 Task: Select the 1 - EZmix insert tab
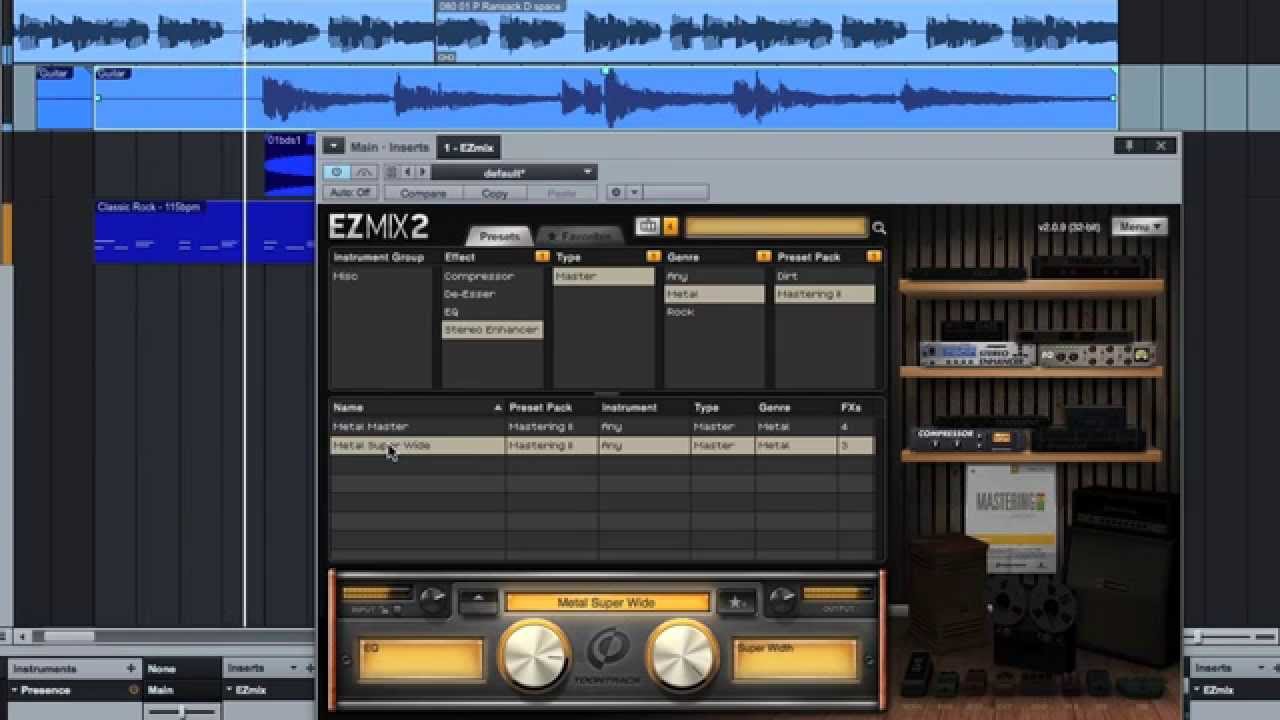click(469, 147)
